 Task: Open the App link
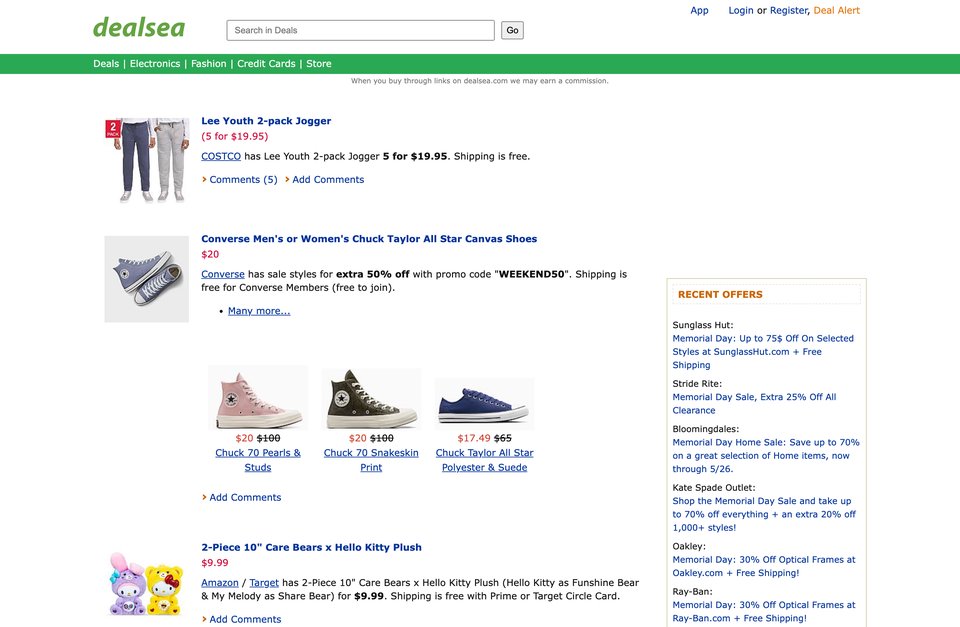tap(699, 10)
